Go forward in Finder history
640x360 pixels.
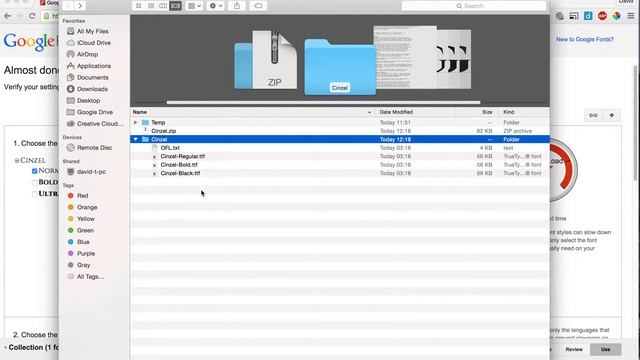(80, 6)
